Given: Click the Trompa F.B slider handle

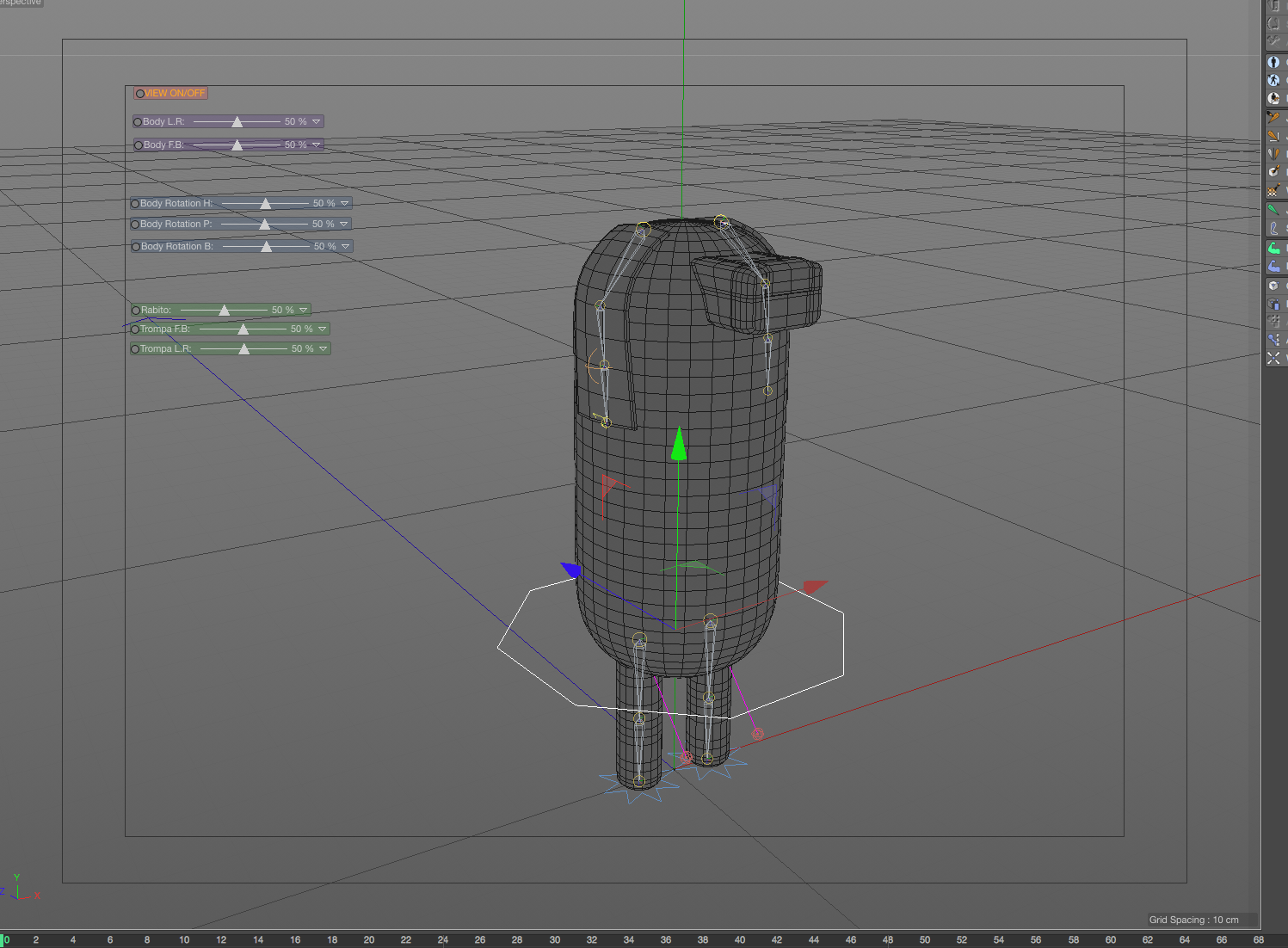Looking at the screenshot, I should (x=243, y=329).
